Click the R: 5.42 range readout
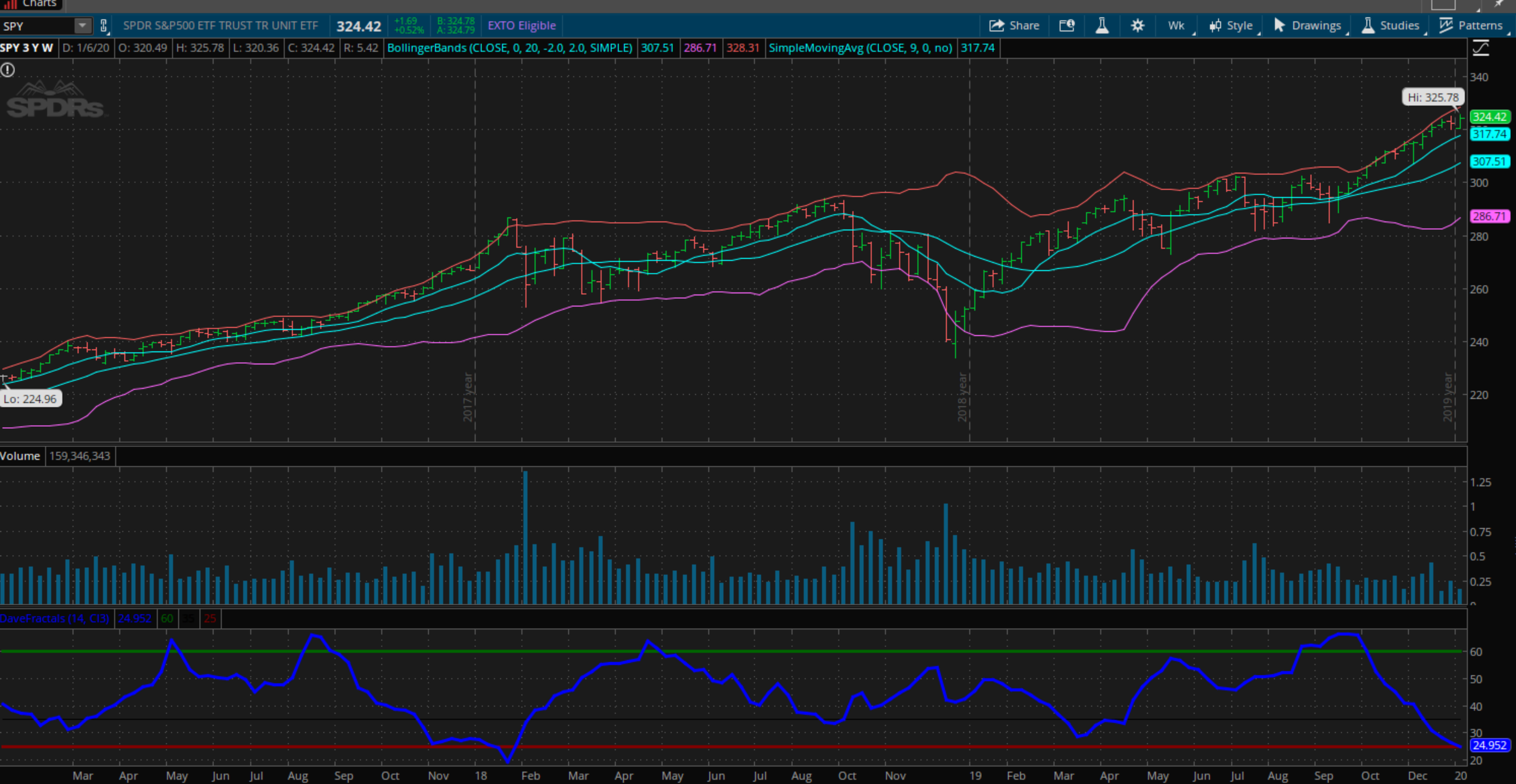 point(361,48)
